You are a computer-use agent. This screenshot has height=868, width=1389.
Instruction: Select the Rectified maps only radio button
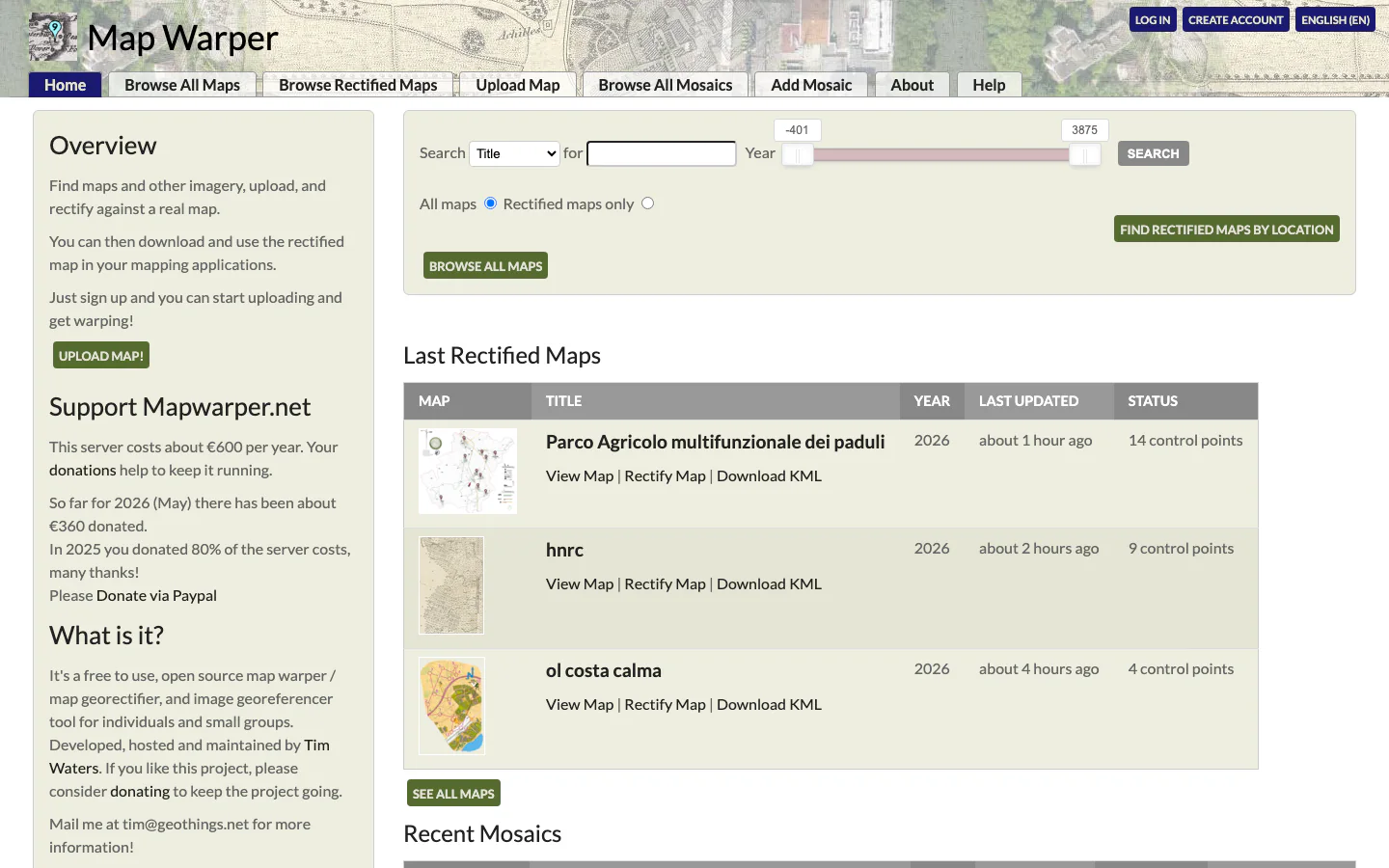click(648, 203)
